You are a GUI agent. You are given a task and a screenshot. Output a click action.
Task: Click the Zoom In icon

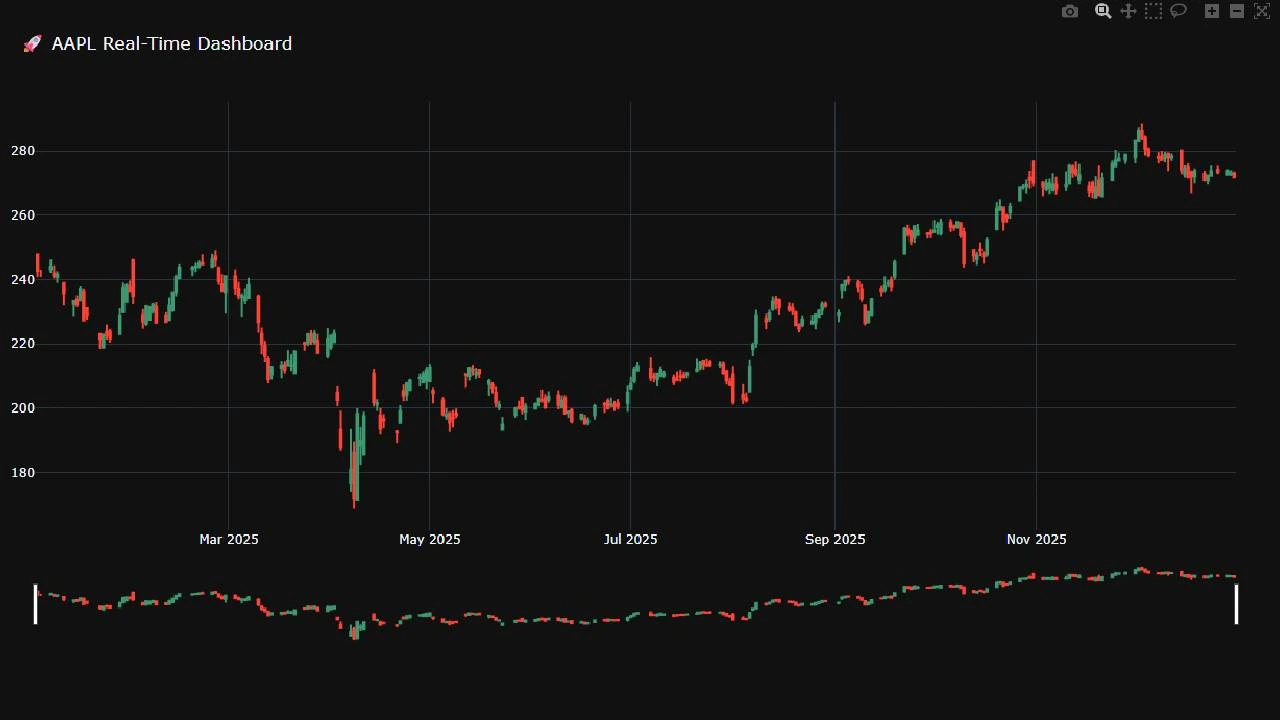pyautogui.click(x=1210, y=11)
